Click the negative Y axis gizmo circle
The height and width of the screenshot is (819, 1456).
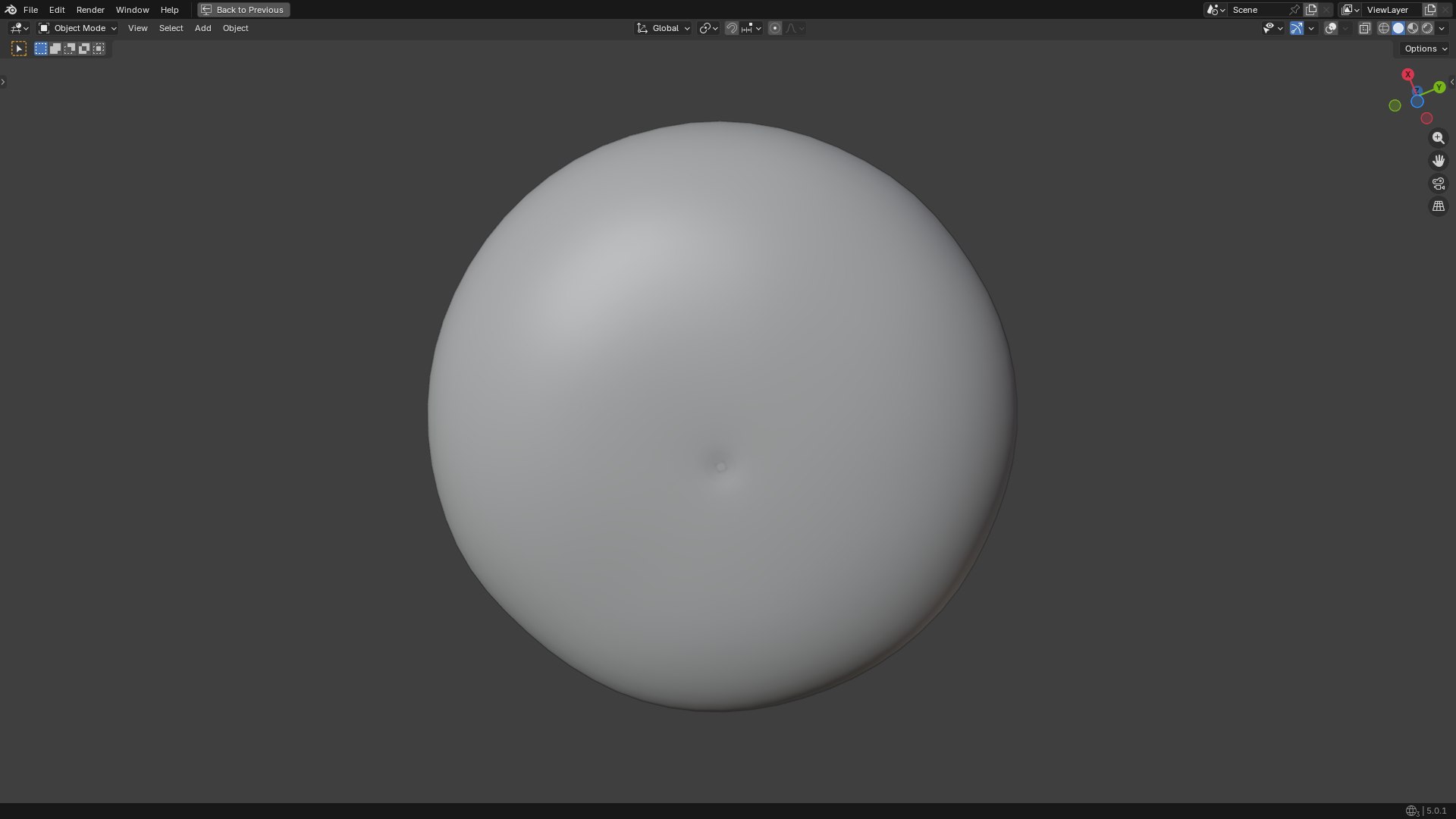(1395, 106)
